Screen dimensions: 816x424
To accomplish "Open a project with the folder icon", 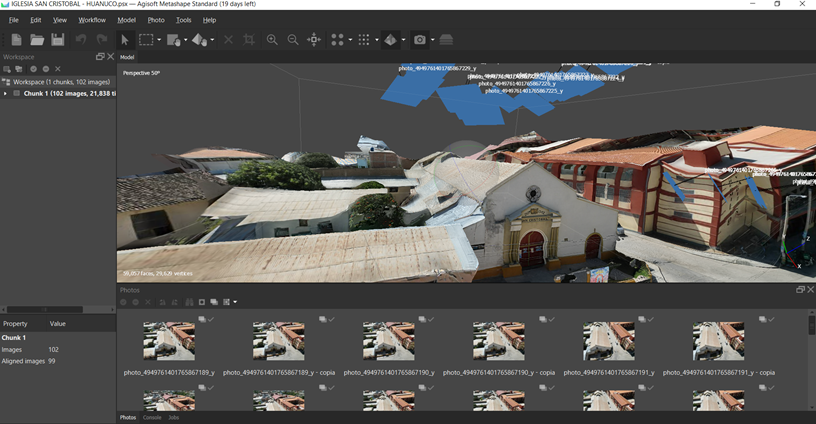I will 37,40.
